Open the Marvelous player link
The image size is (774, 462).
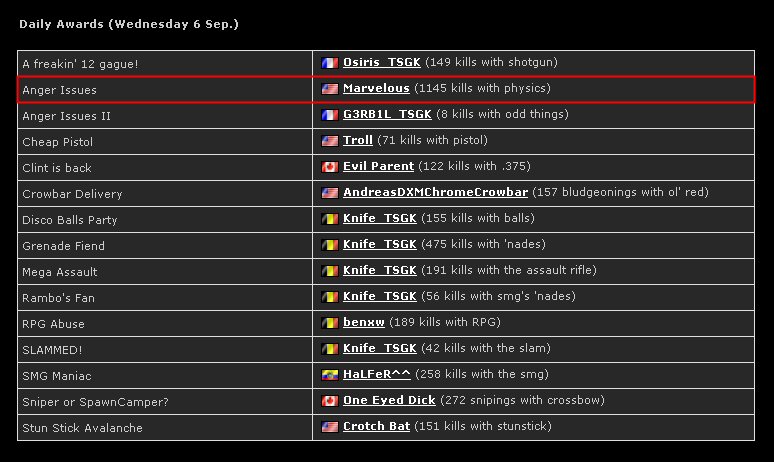click(376, 88)
